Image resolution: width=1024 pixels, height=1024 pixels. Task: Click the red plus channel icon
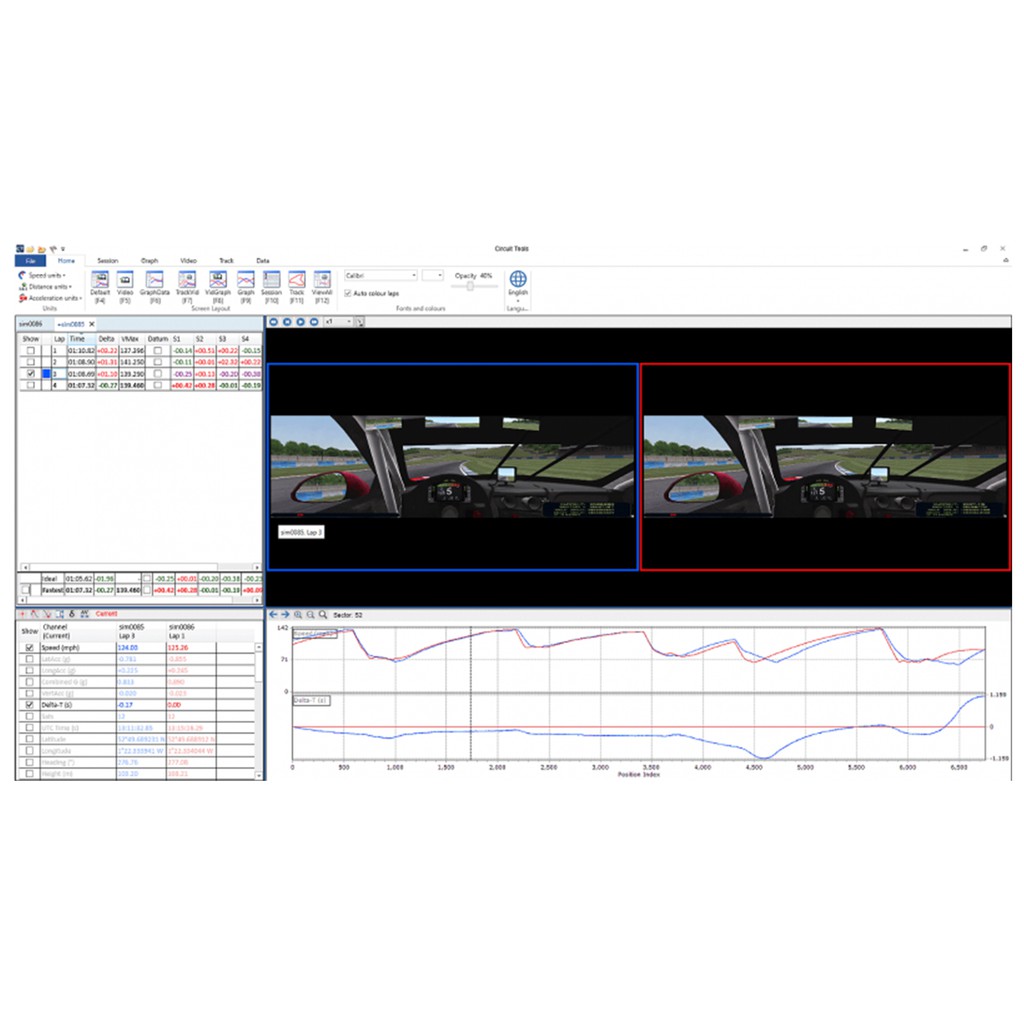[x=22, y=614]
